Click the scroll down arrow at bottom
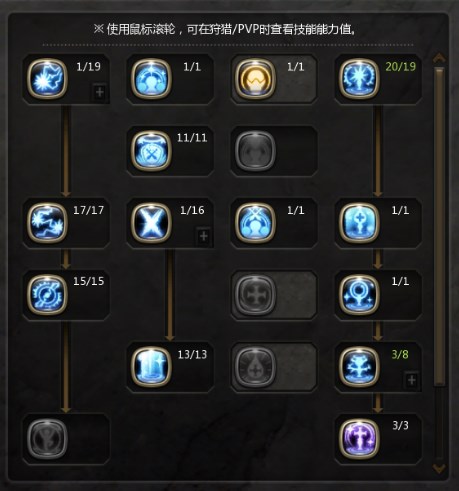The height and width of the screenshot is (491, 459). tap(439, 468)
